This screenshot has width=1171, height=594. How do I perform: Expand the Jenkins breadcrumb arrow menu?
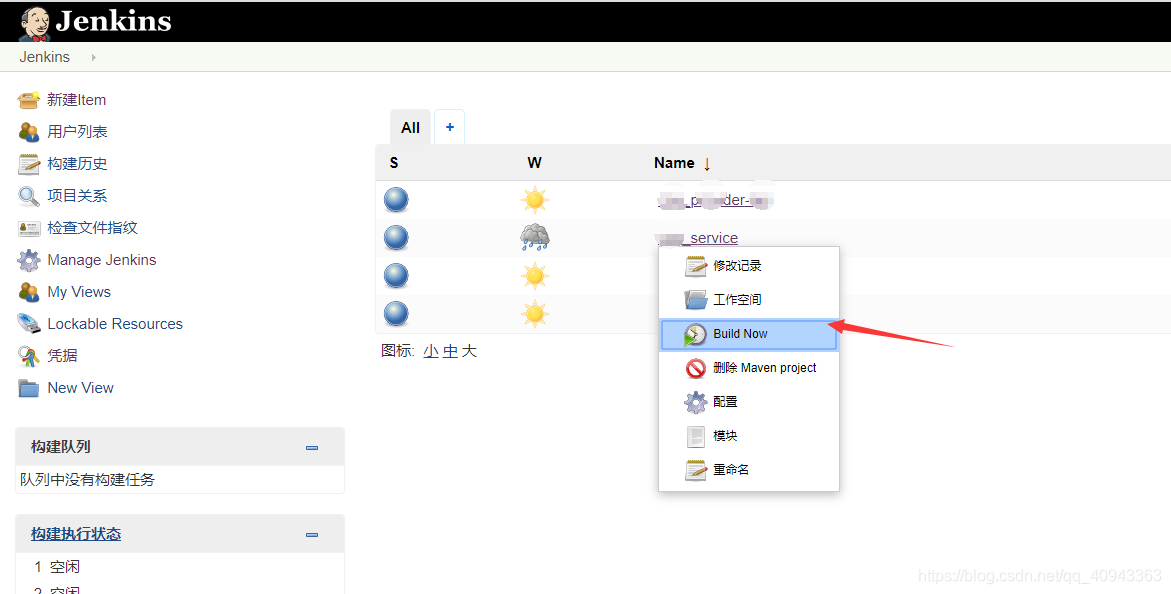click(93, 57)
